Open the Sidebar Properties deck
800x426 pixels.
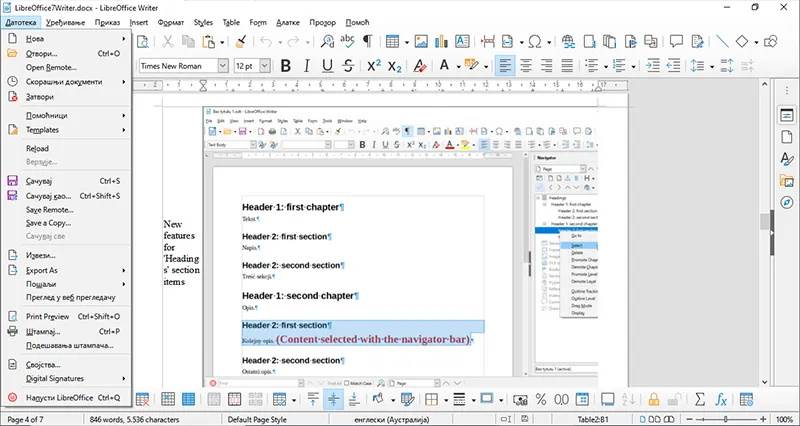pyautogui.click(x=787, y=116)
